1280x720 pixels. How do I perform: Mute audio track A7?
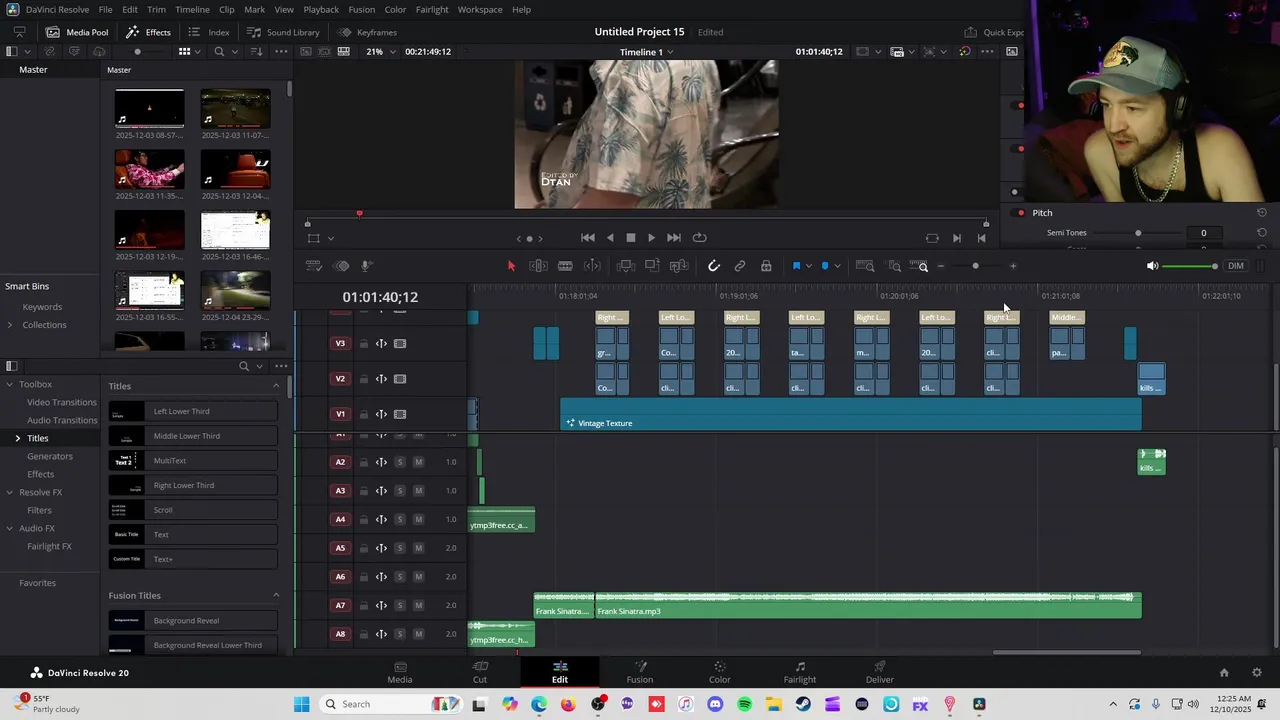click(418, 605)
